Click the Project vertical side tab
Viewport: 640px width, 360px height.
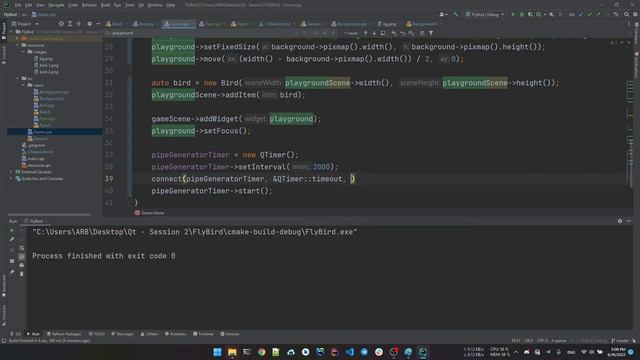tap(4, 31)
